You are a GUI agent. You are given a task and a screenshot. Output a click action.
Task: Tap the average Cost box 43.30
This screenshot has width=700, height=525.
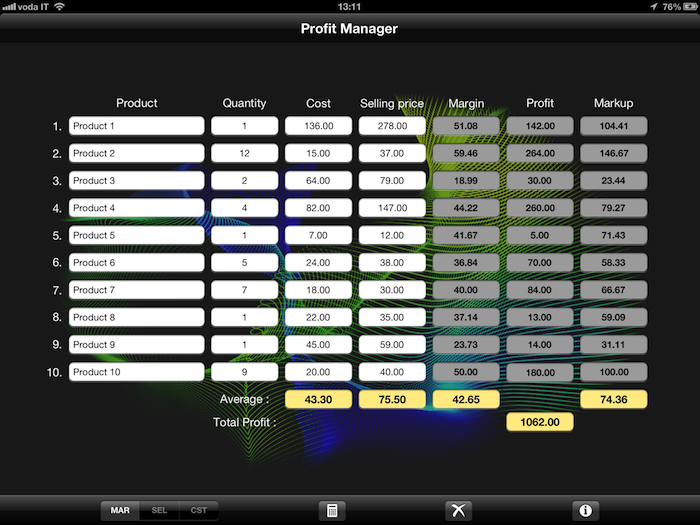319,399
